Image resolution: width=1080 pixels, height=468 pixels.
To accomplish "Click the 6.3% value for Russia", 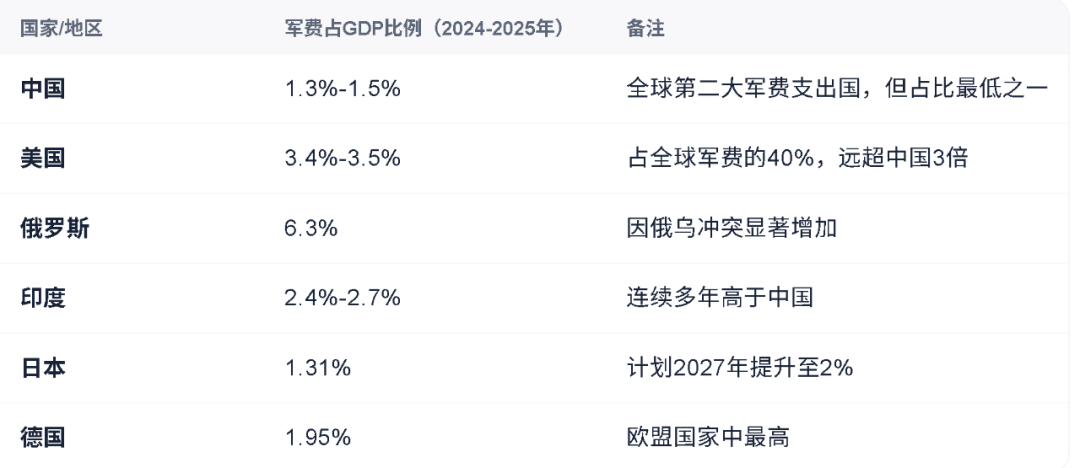I will pyautogui.click(x=311, y=227).
